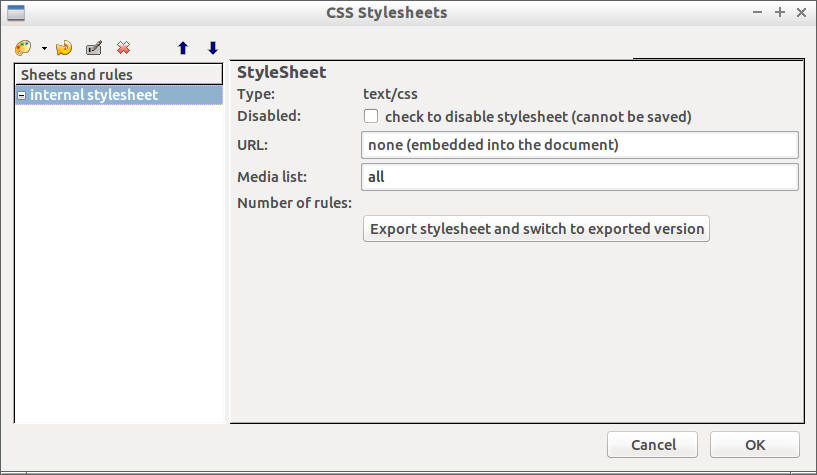Open the dropdown arrow beside the palette icon
The height and width of the screenshot is (475, 817).
(x=44, y=49)
